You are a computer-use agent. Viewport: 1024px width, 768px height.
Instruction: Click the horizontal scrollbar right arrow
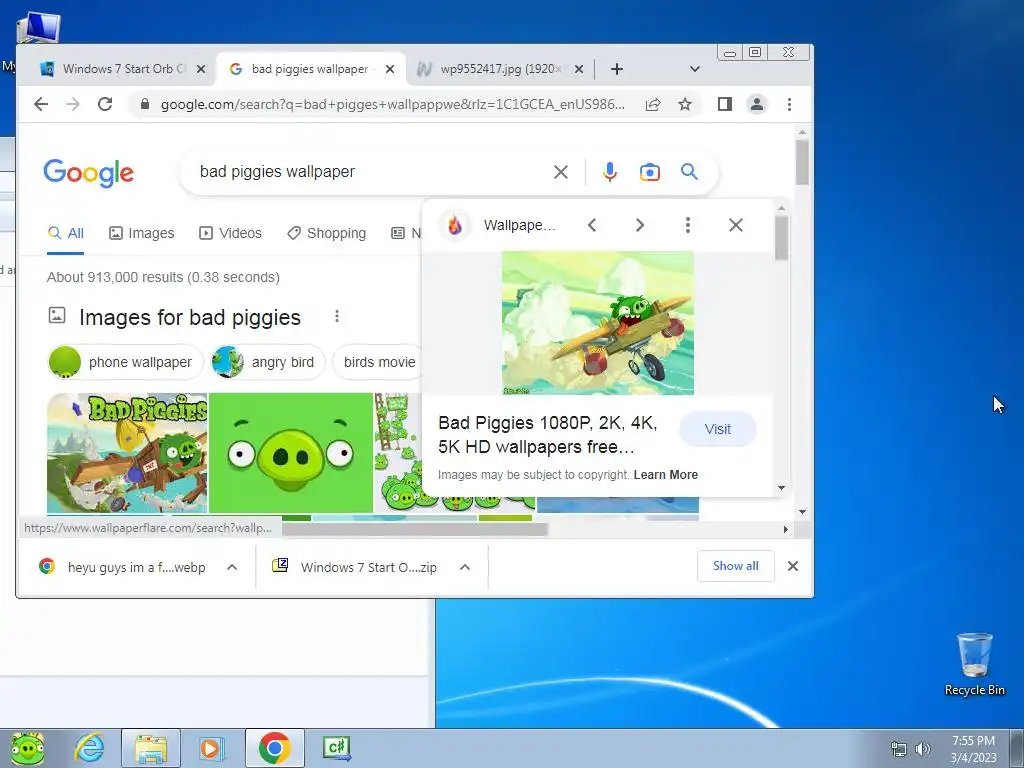coord(786,529)
